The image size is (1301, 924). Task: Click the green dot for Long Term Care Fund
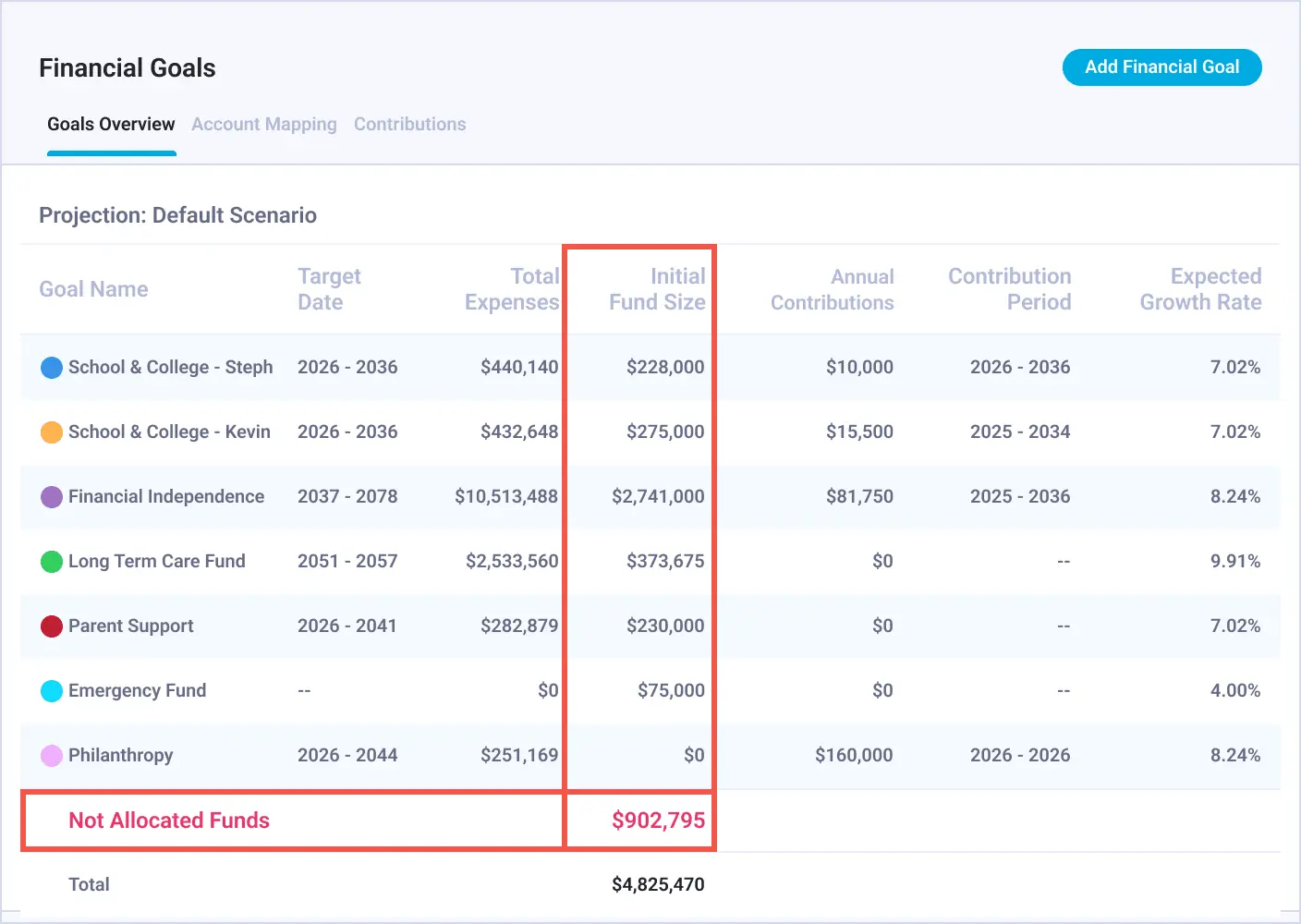pos(52,562)
